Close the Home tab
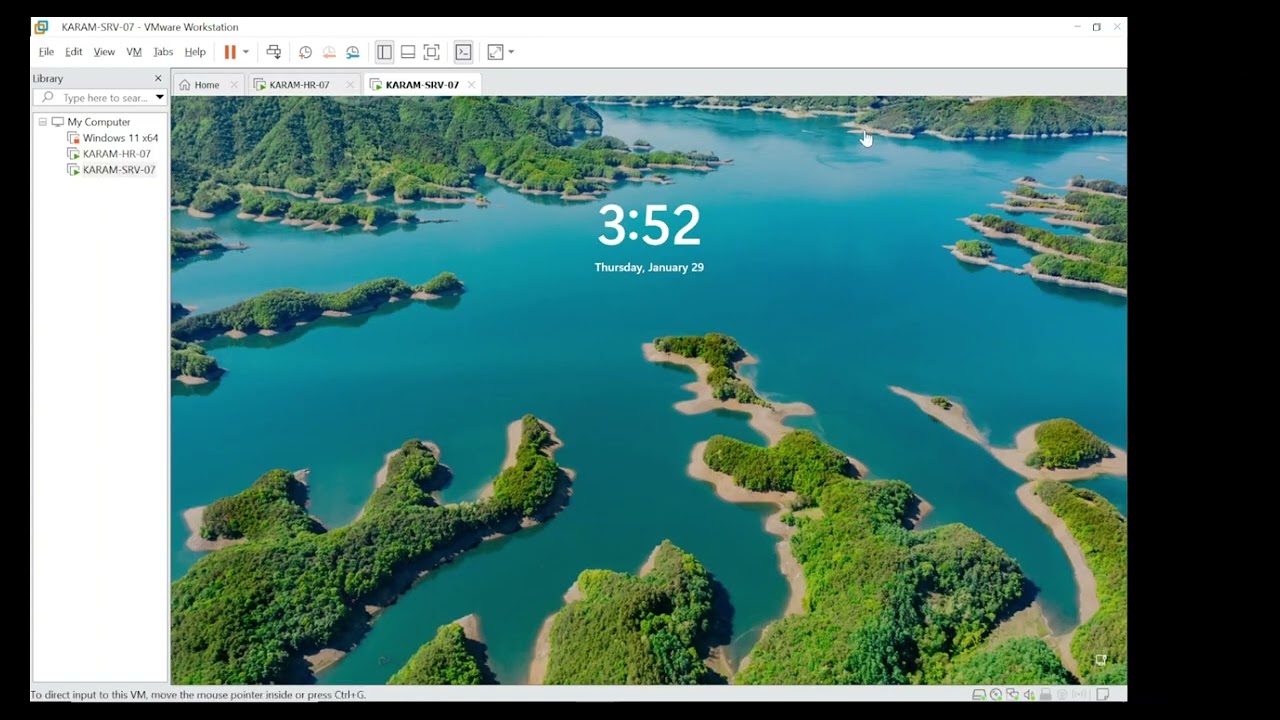The height and width of the screenshot is (720, 1280). 234,85
